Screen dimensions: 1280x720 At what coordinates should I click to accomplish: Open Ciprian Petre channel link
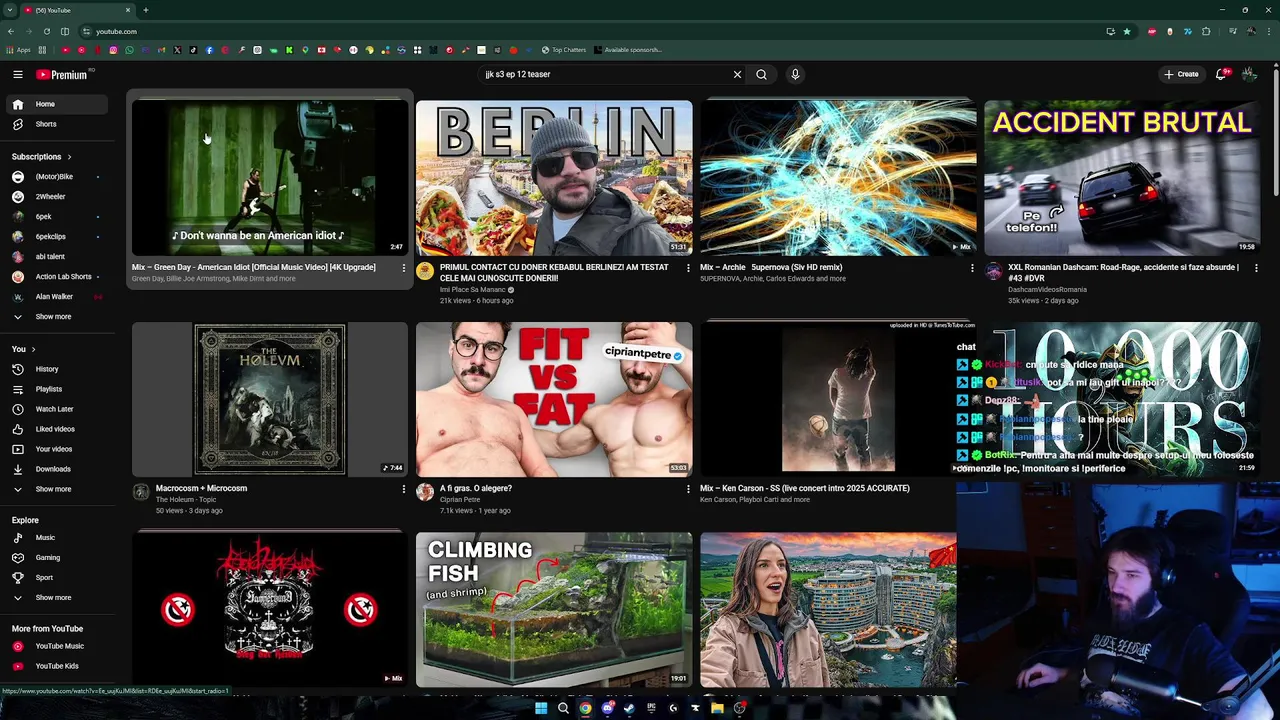[460, 500]
